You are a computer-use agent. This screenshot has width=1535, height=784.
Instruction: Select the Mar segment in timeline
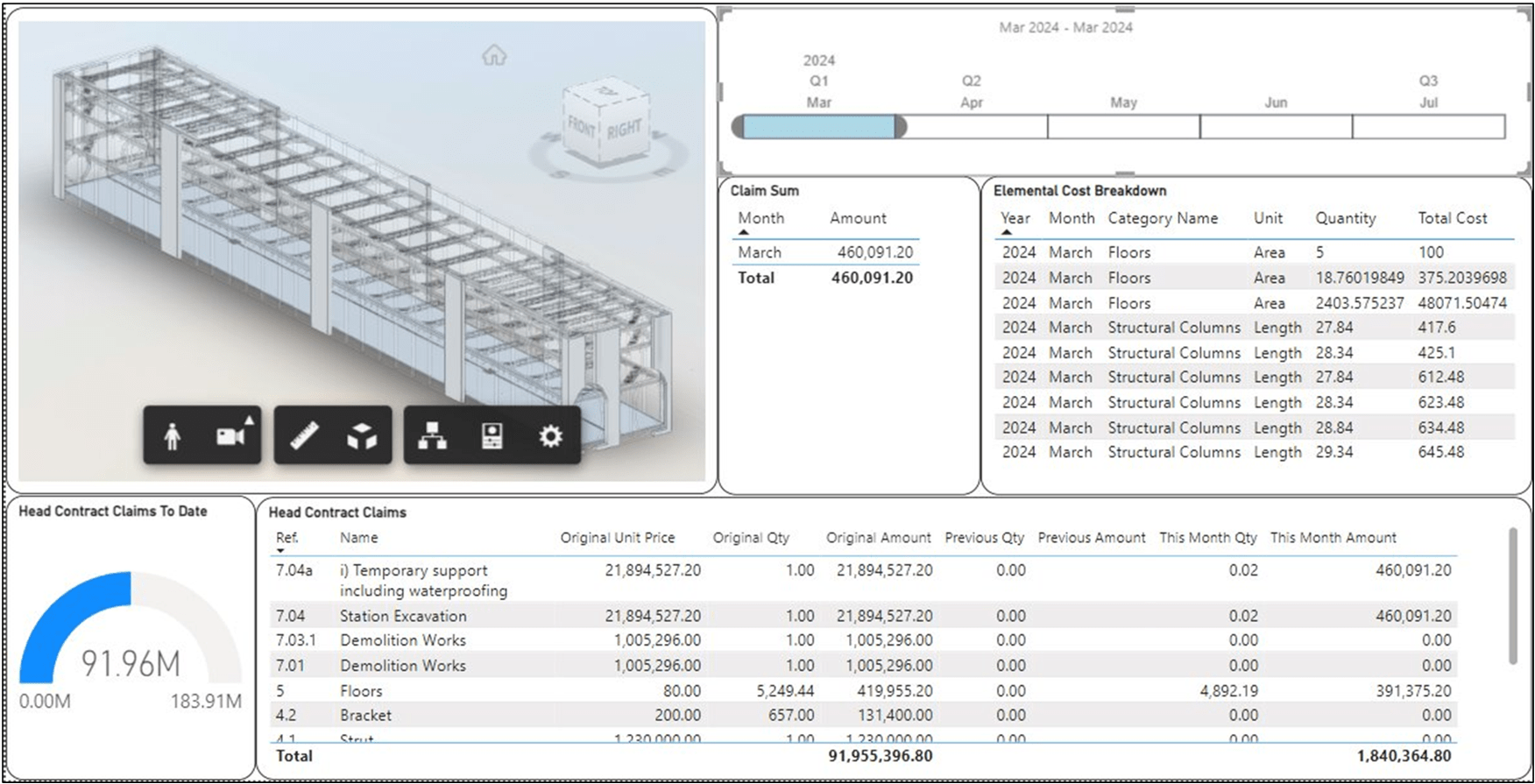[x=819, y=126]
